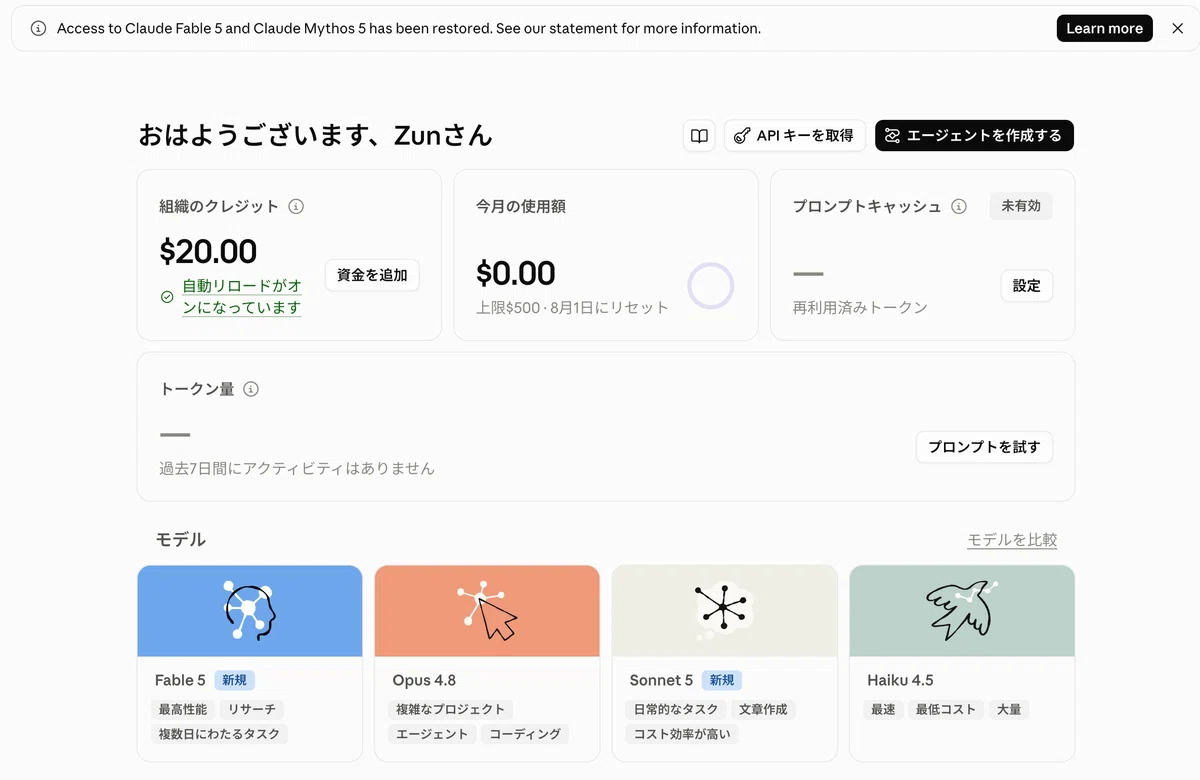The width and height of the screenshot is (1200, 780).
Task: Click 過去7日間にアクティビティはありません text
Action: tap(297, 468)
